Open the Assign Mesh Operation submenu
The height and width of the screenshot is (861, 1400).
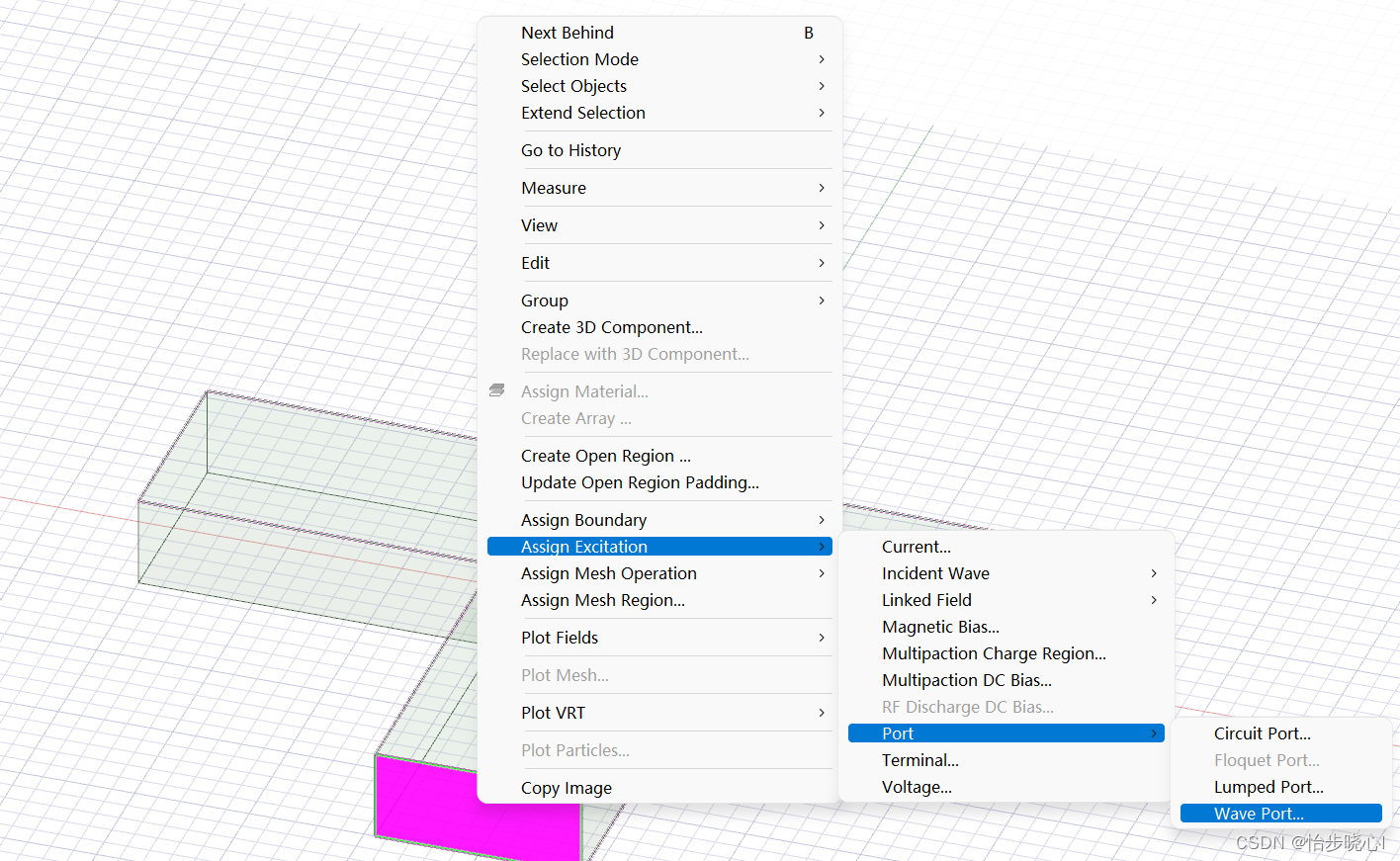pyautogui.click(x=659, y=573)
